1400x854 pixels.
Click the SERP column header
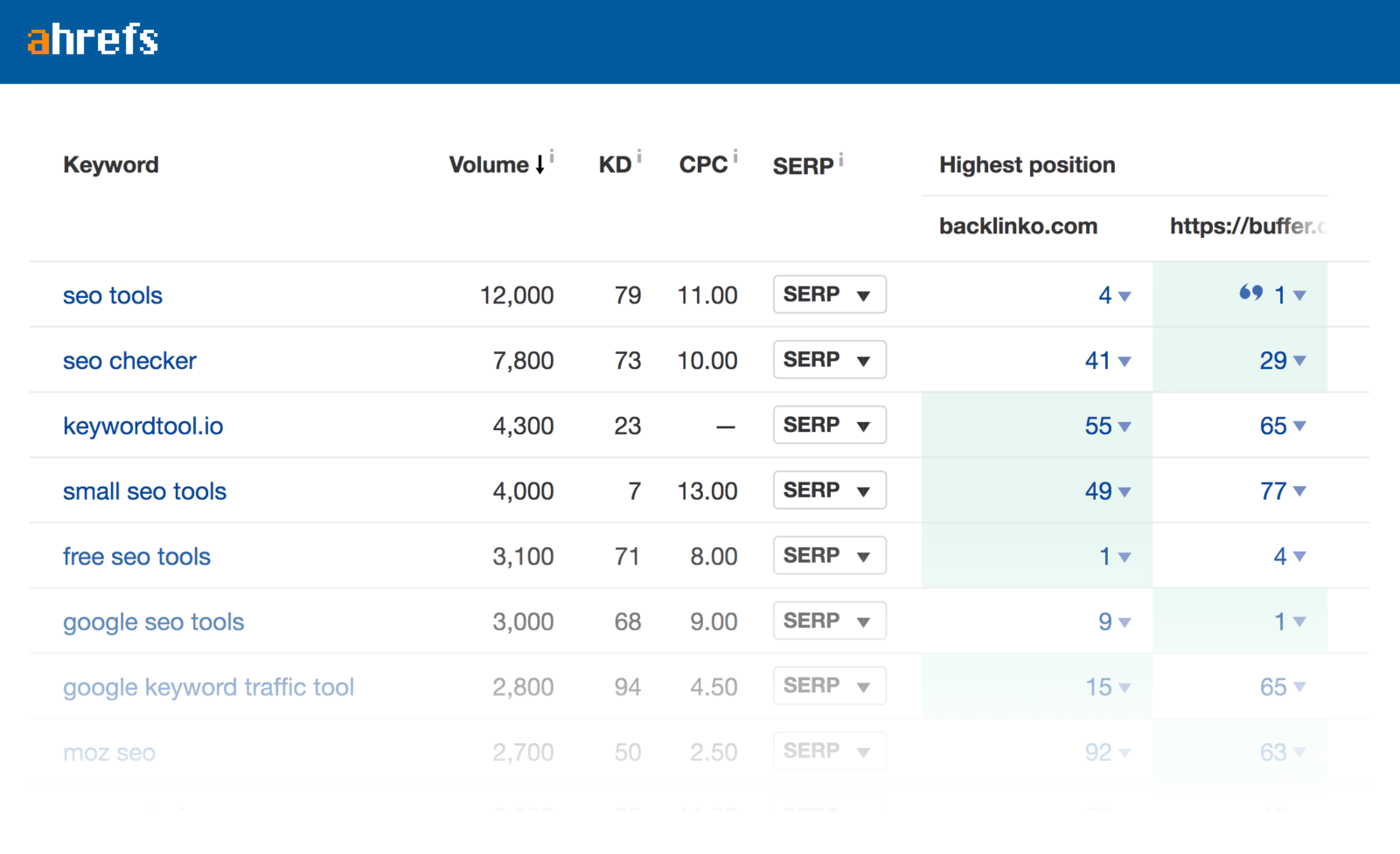click(x=803, y=166)
